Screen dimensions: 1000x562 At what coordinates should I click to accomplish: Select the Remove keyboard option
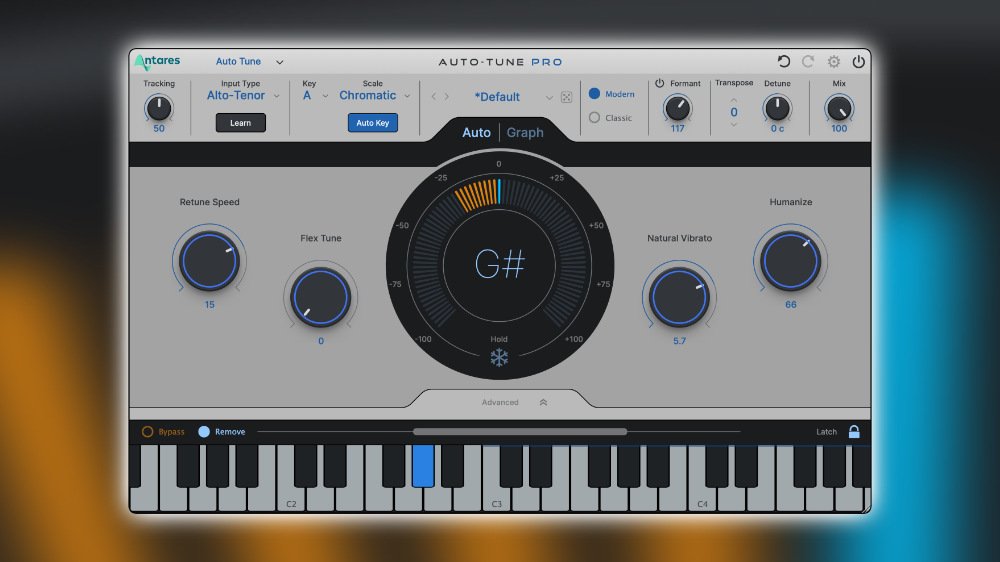click(204, 432)
